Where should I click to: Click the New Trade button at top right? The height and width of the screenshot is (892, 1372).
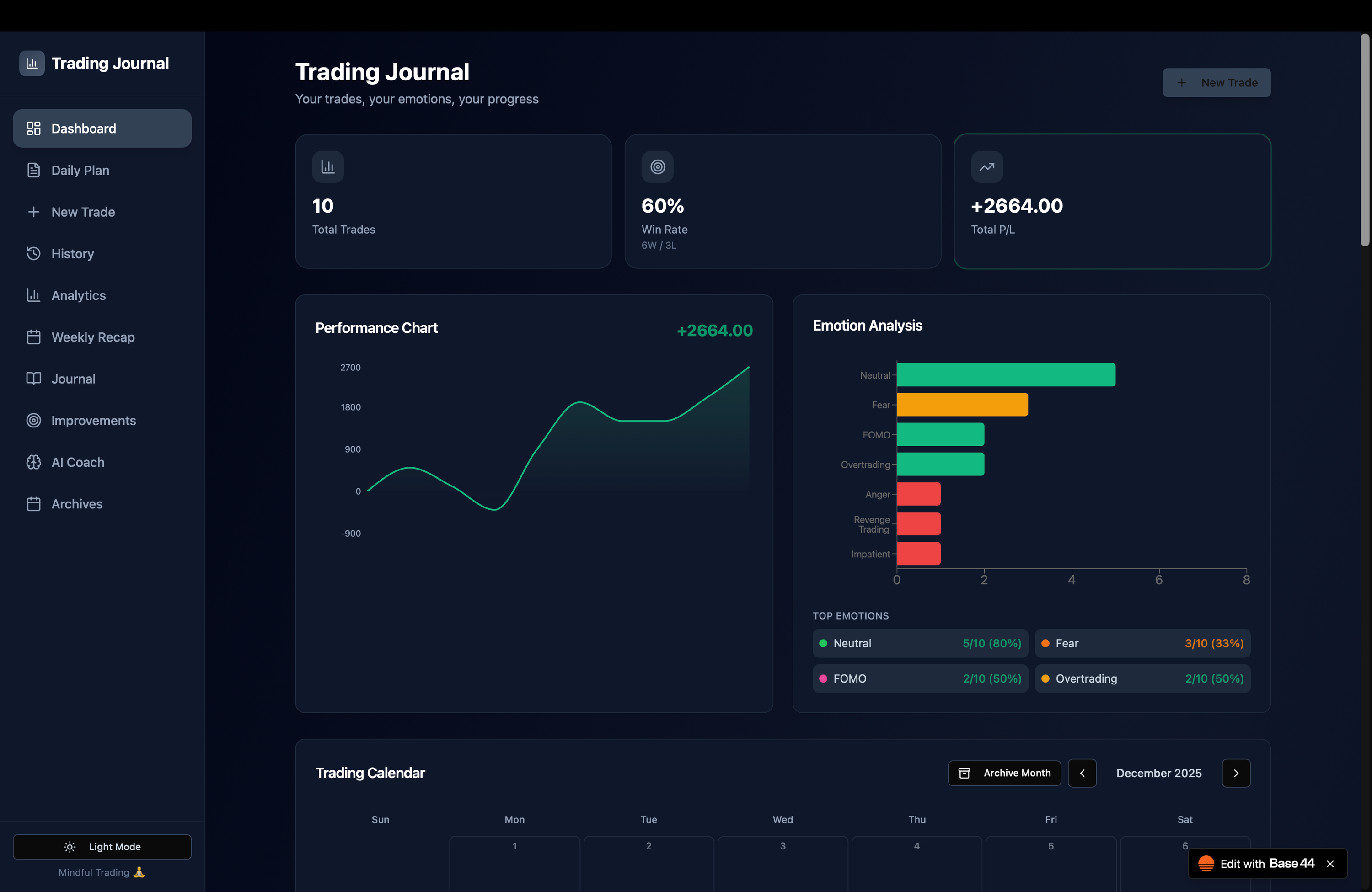tap(1217, 83)
